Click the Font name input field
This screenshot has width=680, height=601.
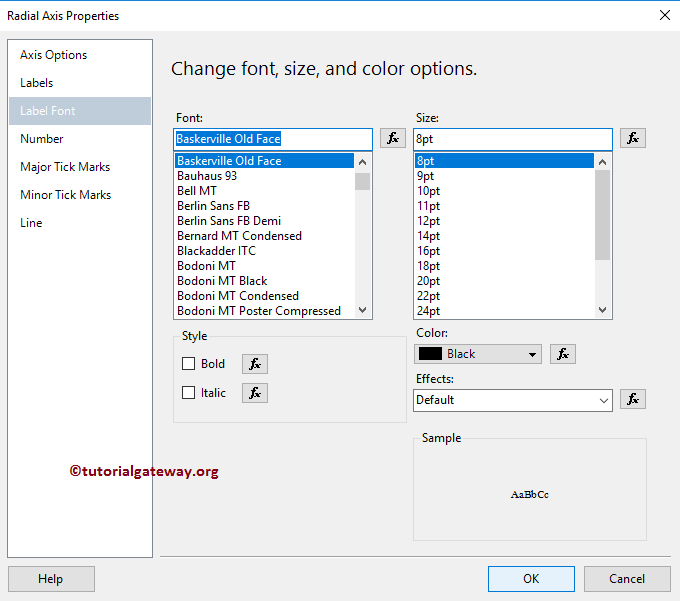click(x=273, y=139)
